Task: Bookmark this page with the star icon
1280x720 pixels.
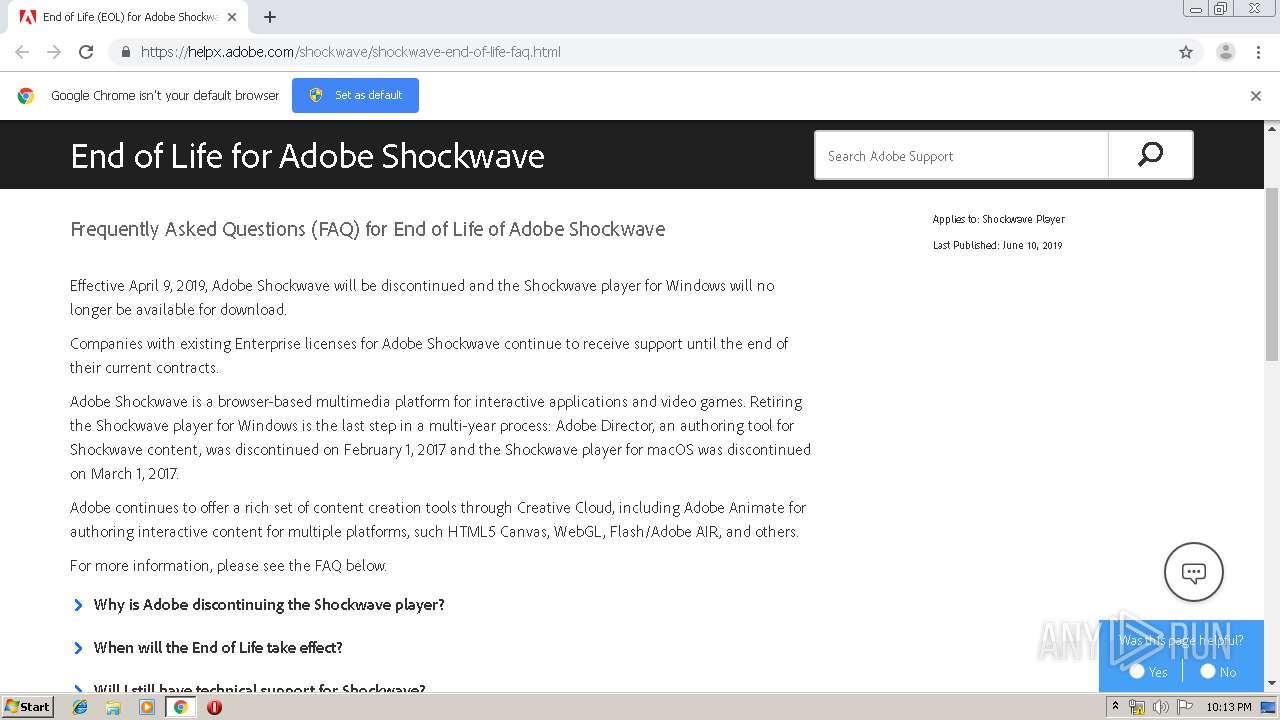Action: pyautogui.click(x=1186, y=52)
